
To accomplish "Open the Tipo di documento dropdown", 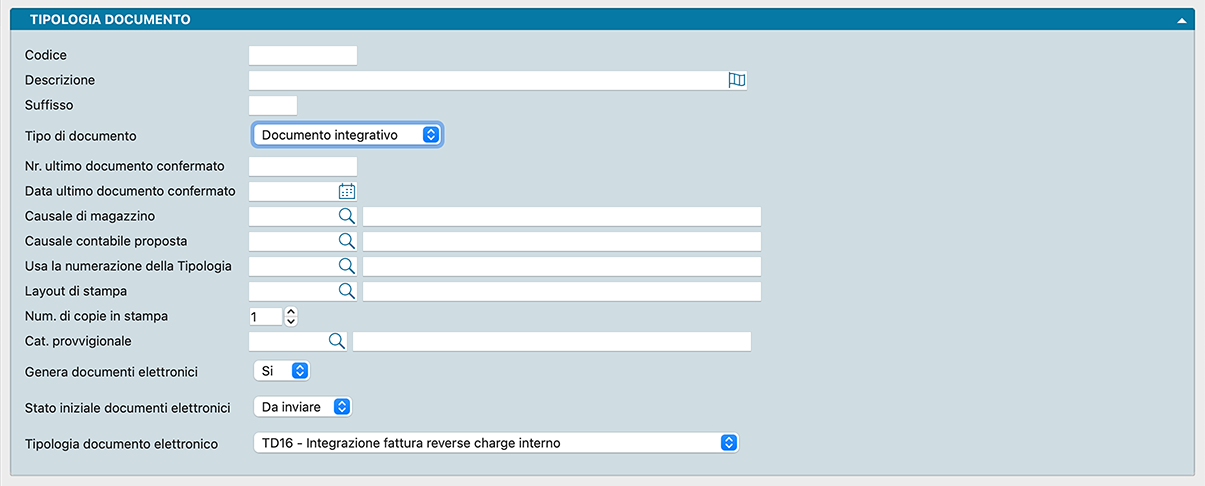I will 346,135.
